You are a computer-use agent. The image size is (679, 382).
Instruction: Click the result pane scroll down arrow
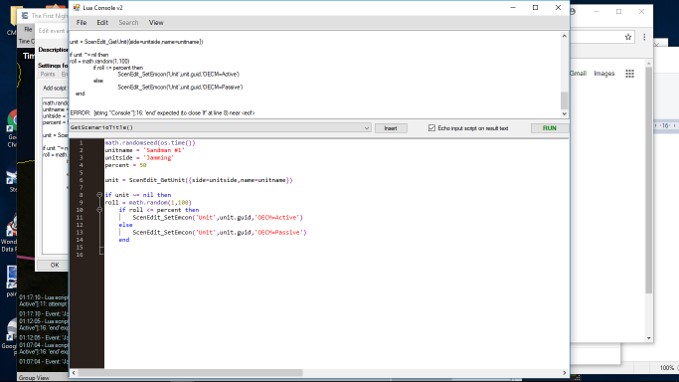[x=564, y=113]
